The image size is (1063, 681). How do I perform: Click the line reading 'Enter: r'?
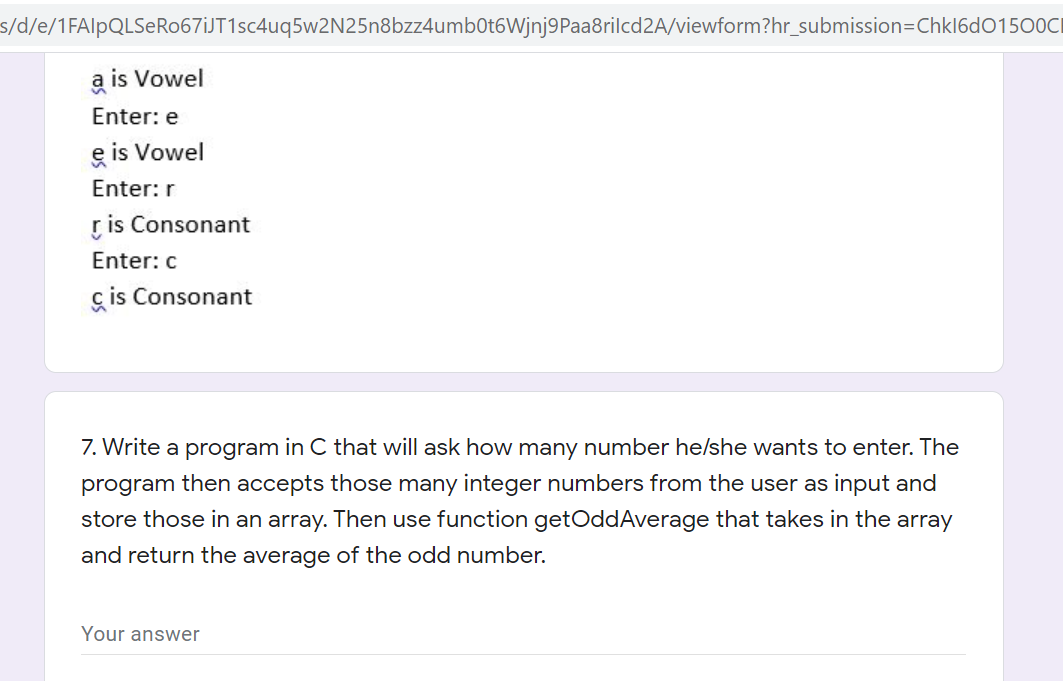tap(131, 188)
